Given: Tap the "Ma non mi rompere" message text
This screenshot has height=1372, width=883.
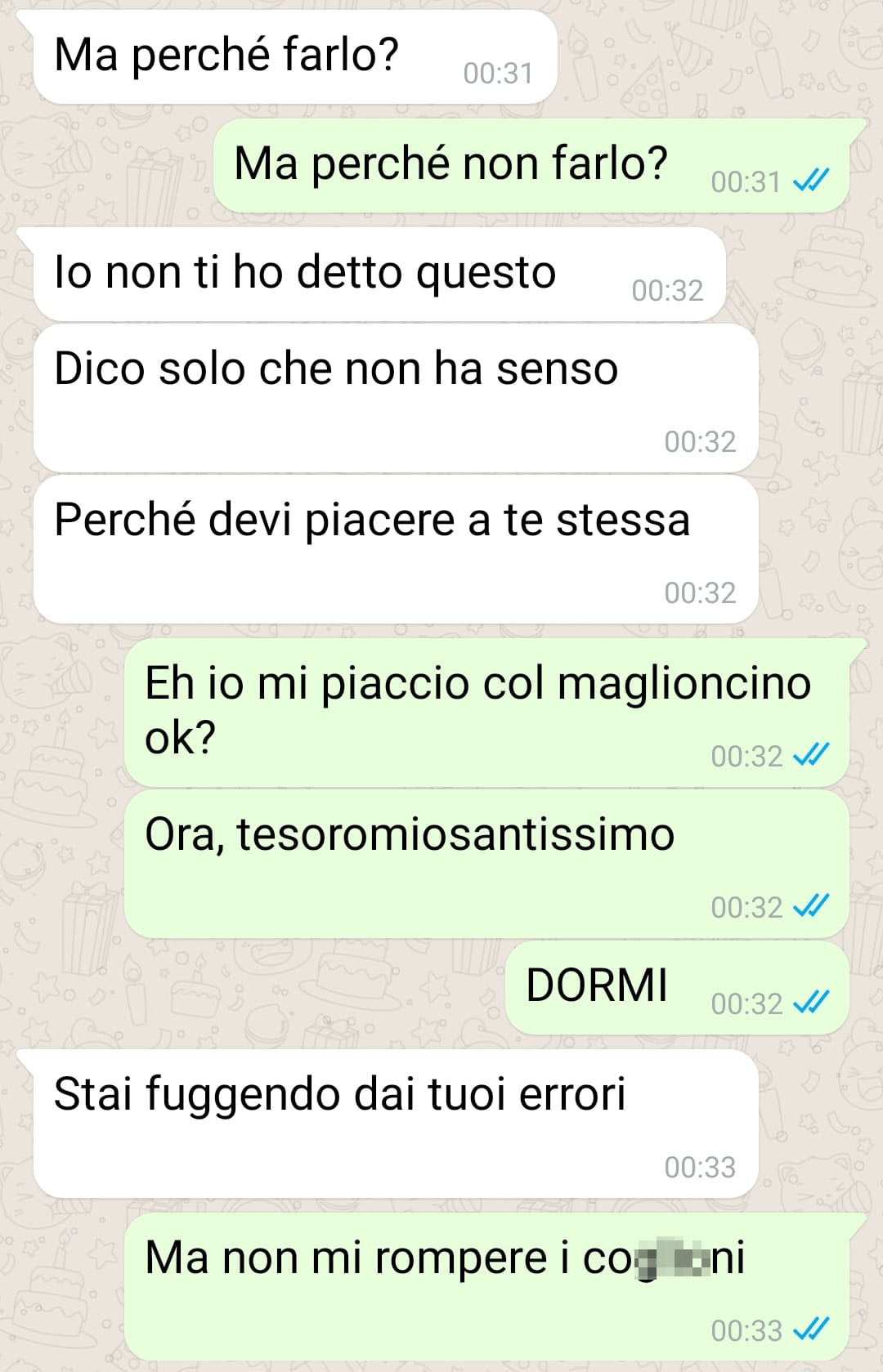Looking at the screenshot, I should [445, 1257].
